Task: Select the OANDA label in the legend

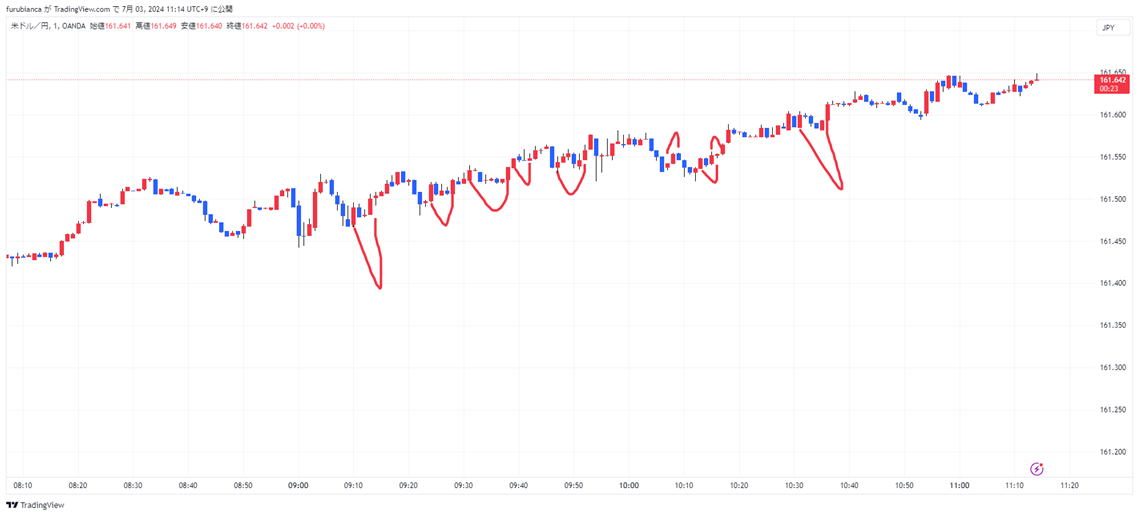Action: [x=72, y=26]
